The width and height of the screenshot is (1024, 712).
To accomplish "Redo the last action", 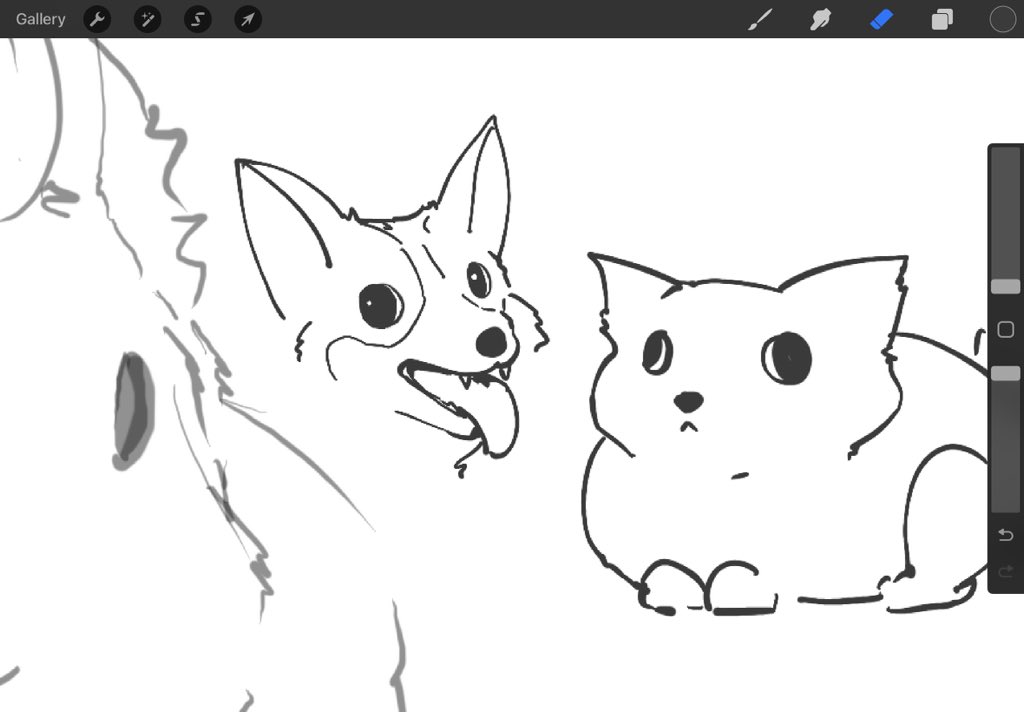I will pyautogui.click(x=1006, y=572).
